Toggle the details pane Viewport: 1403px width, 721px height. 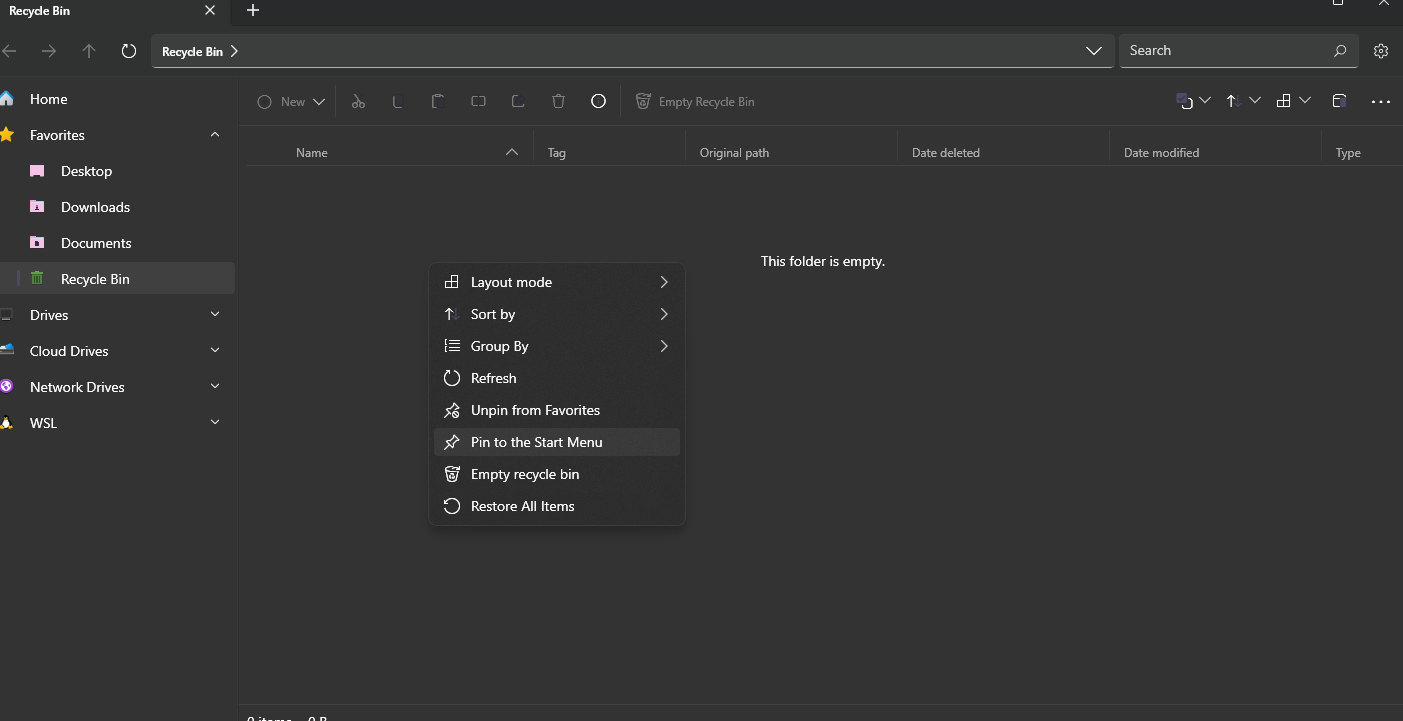click(1339, 101)
